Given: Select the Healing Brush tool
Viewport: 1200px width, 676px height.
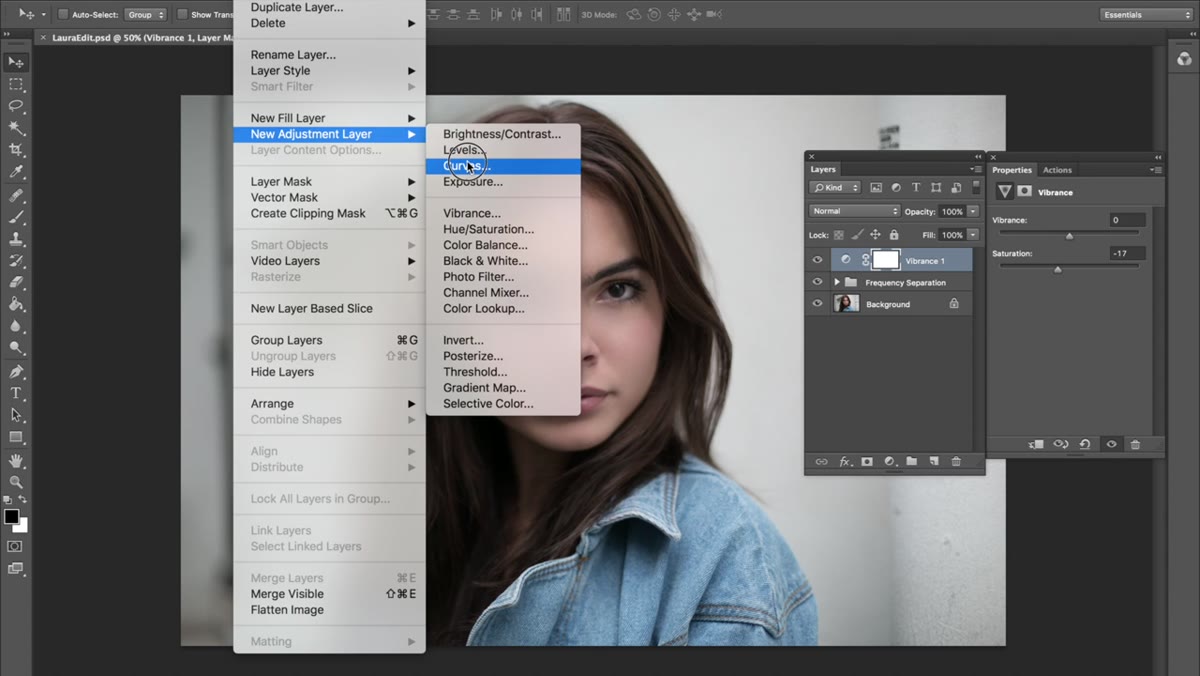Looking at the screenshot, I should coord(16,196).
